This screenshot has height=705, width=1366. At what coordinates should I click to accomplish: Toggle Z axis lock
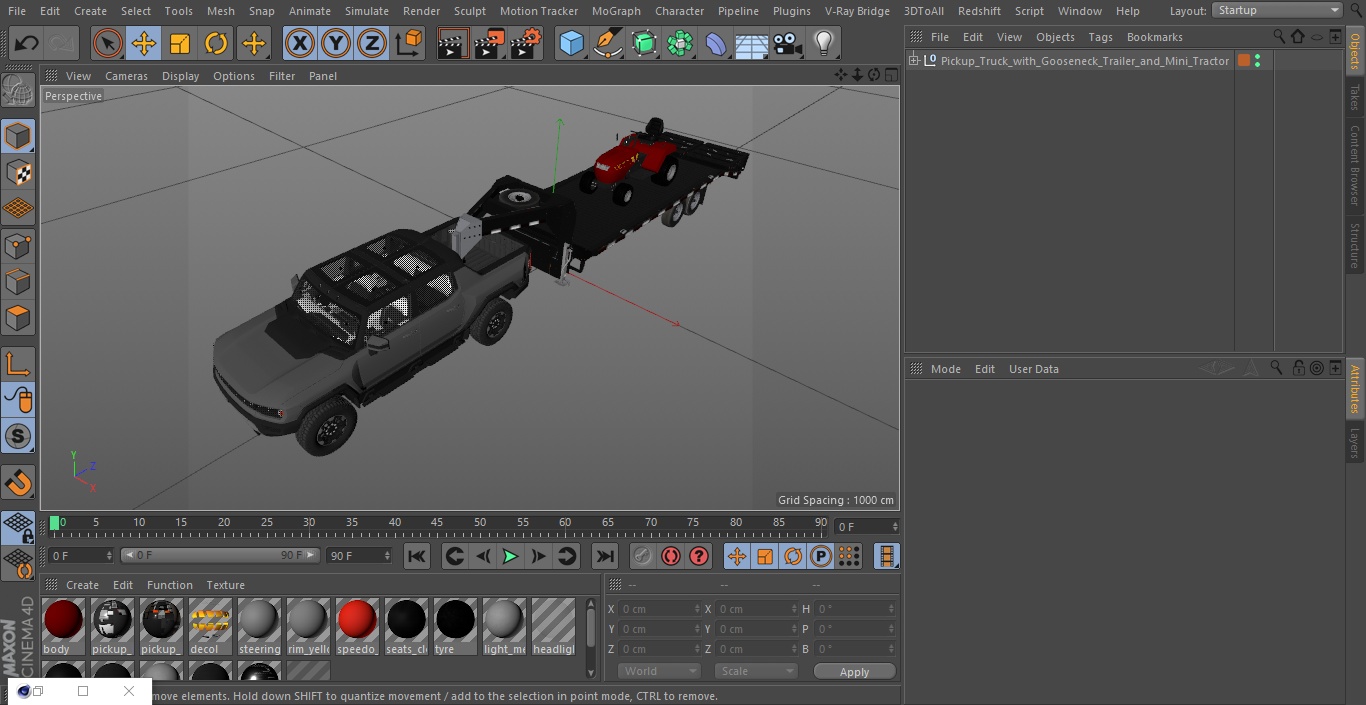pyautogui.click(x=372, y=44)
